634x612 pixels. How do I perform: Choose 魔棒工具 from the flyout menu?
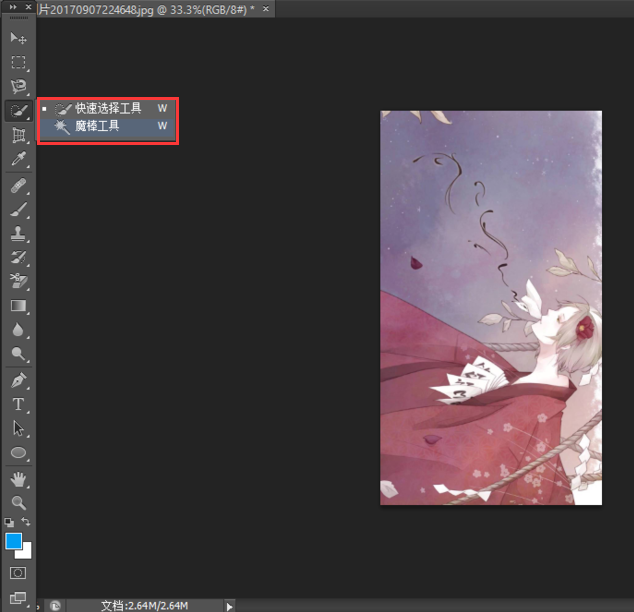click(97, 126)
